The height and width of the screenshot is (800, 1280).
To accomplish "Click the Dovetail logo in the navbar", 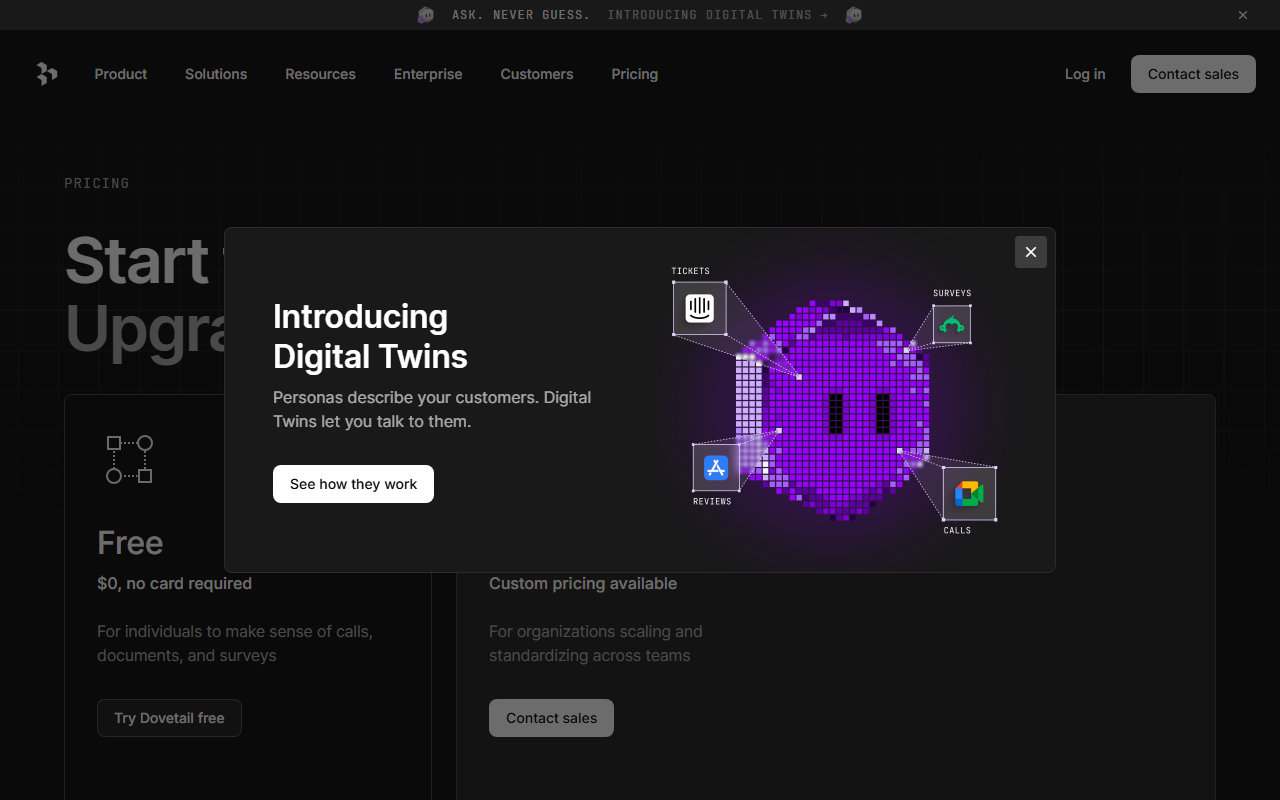I will coord(46,74).
